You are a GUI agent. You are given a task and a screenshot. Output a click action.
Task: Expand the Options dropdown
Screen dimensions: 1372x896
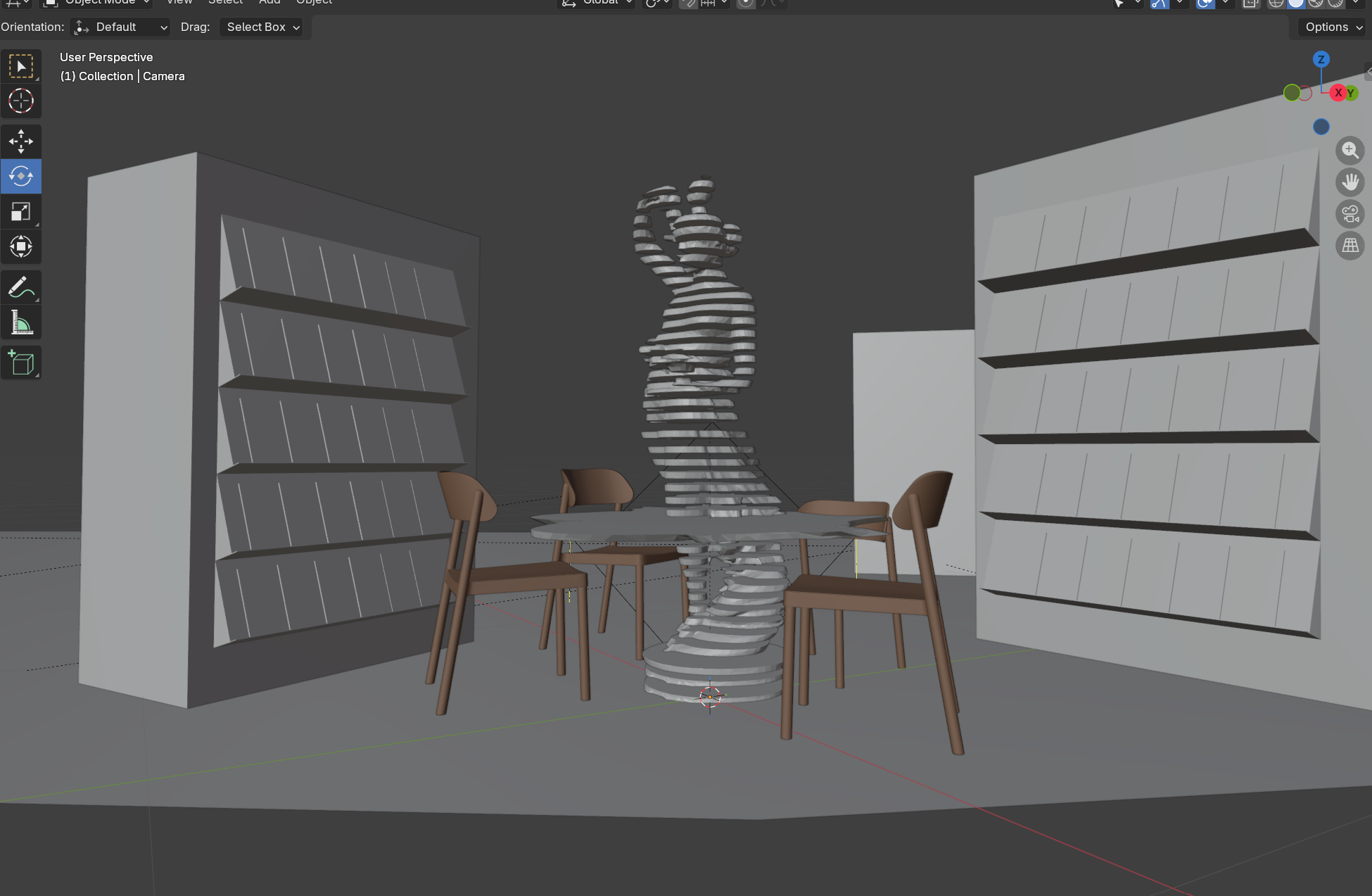(x=1333, y=27)
